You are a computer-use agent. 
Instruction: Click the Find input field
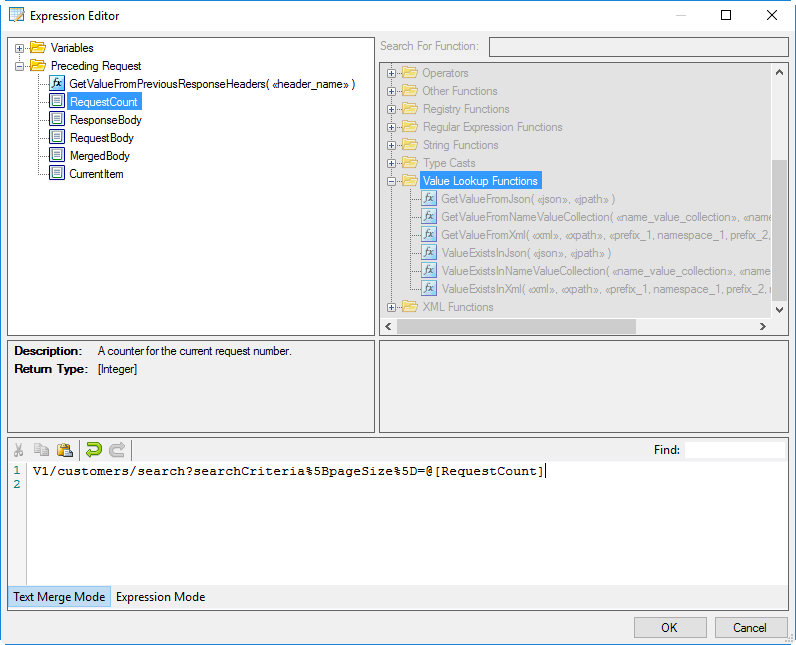click(x=735, y=450)
